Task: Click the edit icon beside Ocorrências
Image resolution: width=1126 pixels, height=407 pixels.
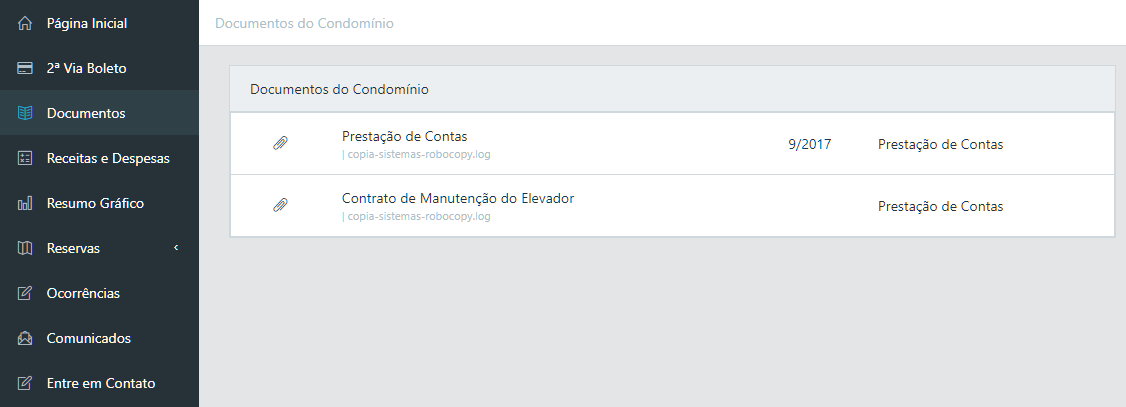Action: (25, 293)
